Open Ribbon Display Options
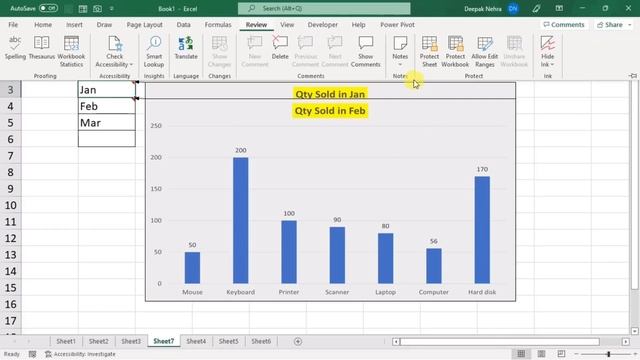This screenshot has width=640, height=360. pyautogui.click(x=559, y=8)
